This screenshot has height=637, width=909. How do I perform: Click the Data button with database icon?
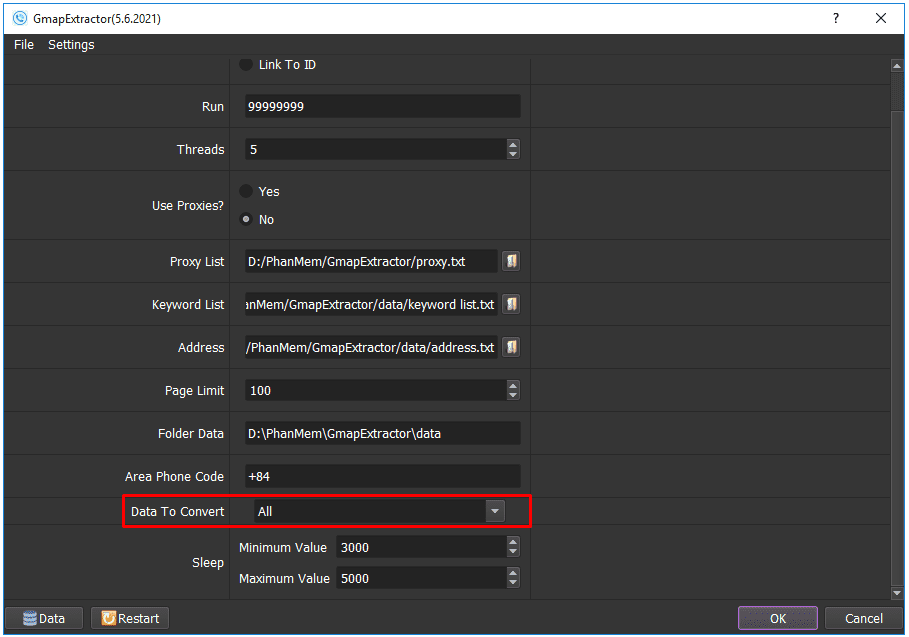pyautogui.click(x=44, y=618)
